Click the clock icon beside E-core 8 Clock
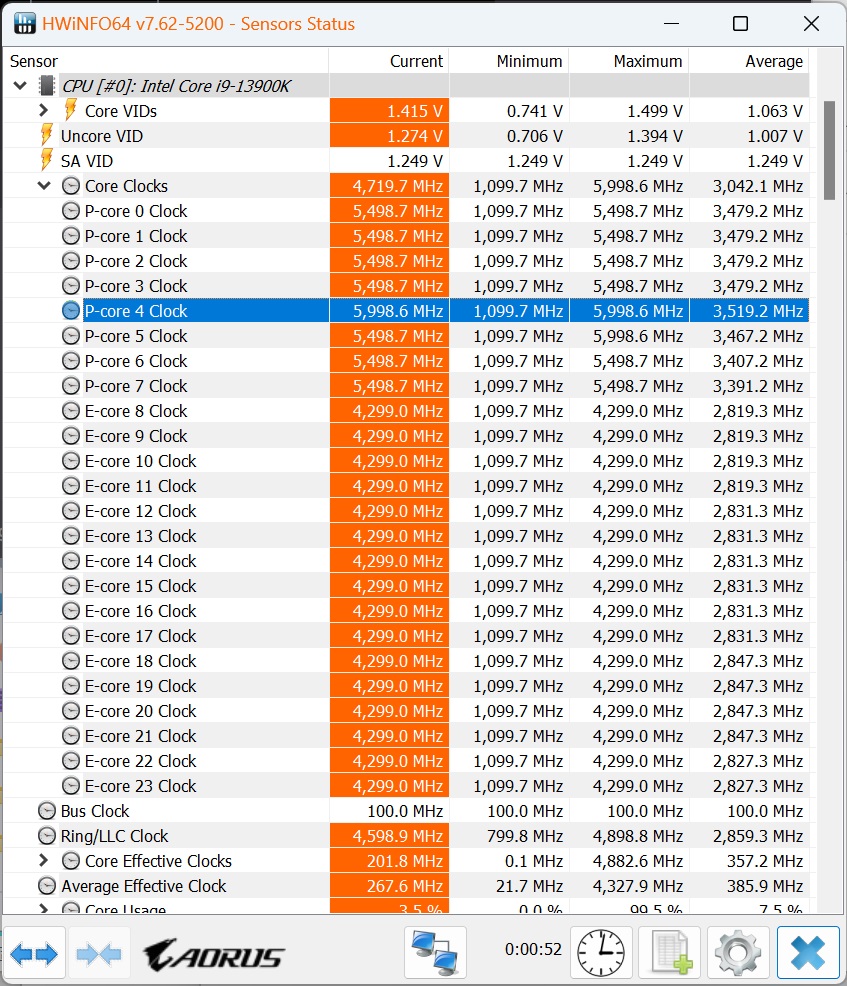Screen dimensions: 847x986 point(71,411)
